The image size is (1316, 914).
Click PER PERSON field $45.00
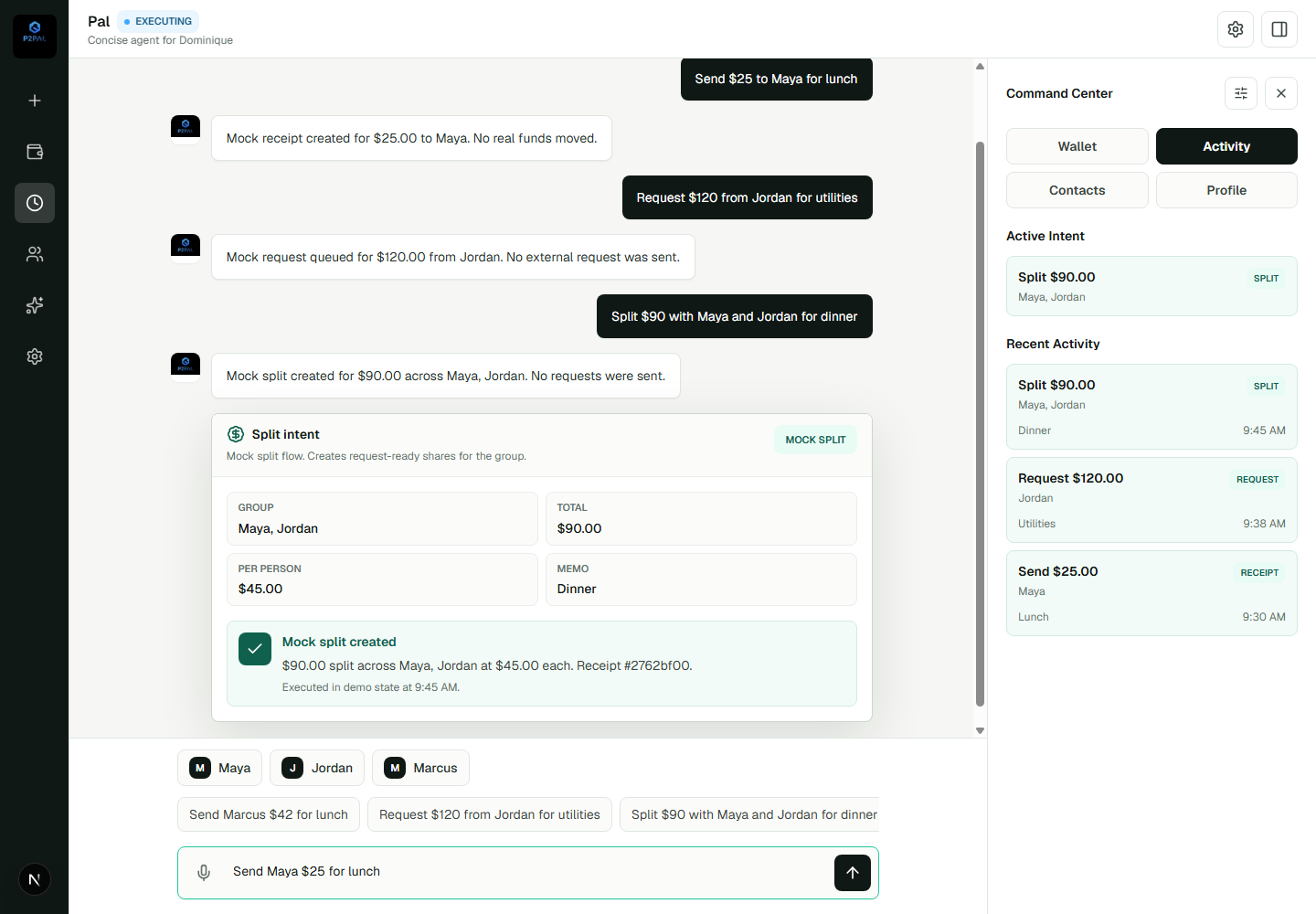coord(382,579)
